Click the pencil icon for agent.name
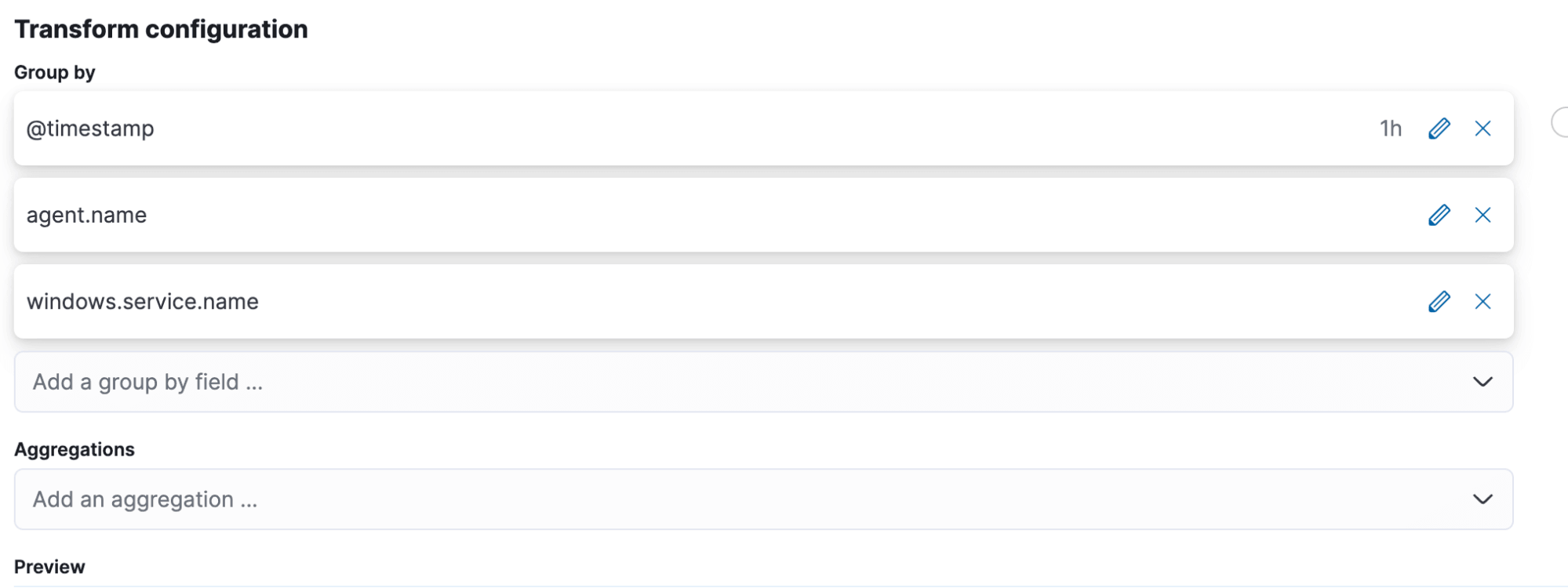This screenshot has height=588, width=1568. (1439, 215)
